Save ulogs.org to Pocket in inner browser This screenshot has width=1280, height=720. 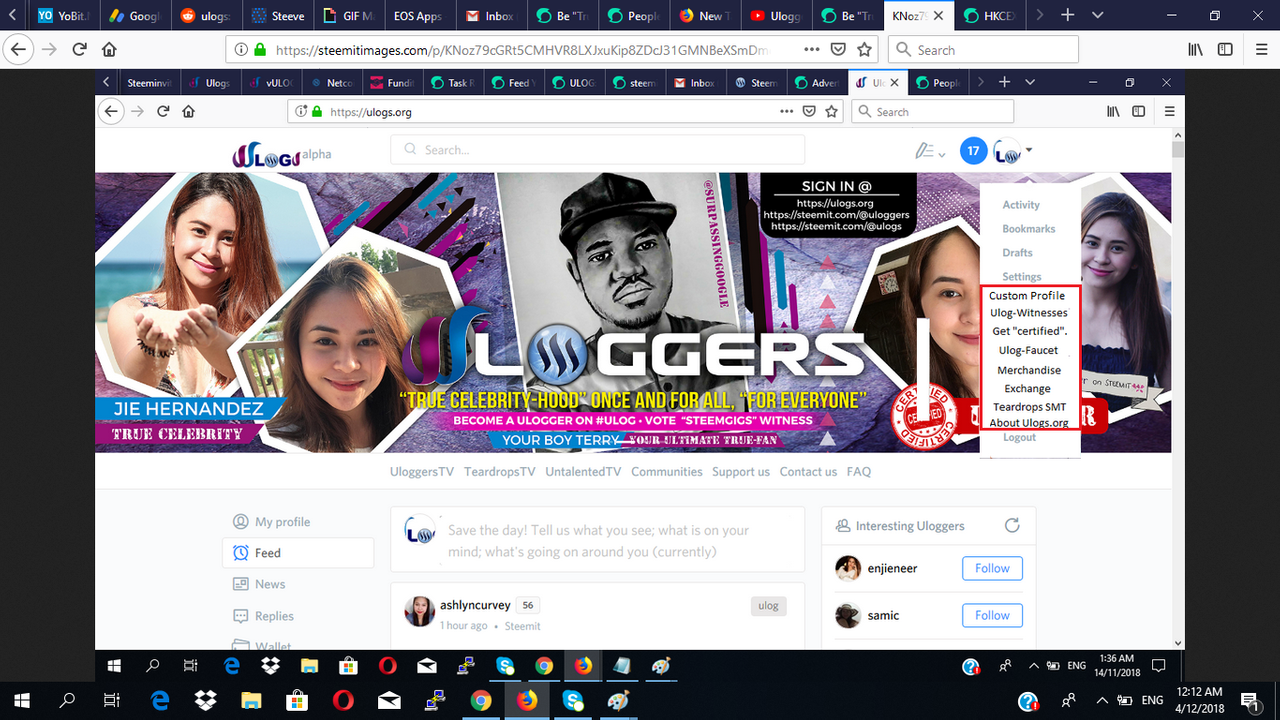[x=810, y=112]
